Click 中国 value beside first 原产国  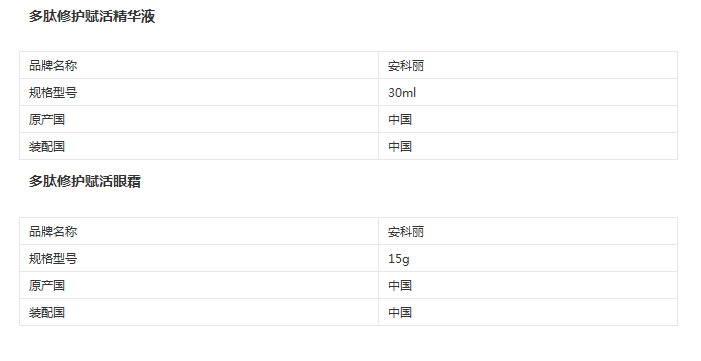(x=400, y=119)
